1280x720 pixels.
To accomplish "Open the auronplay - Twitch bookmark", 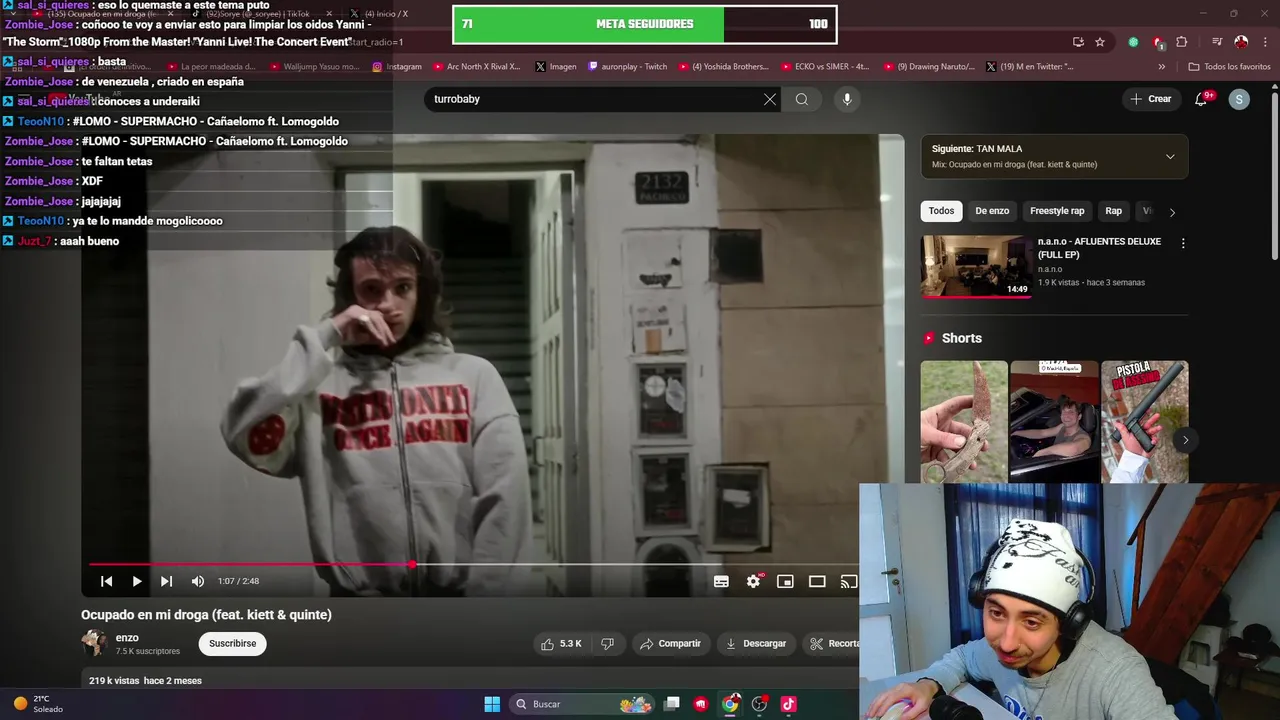I will (x=627, y=67).
